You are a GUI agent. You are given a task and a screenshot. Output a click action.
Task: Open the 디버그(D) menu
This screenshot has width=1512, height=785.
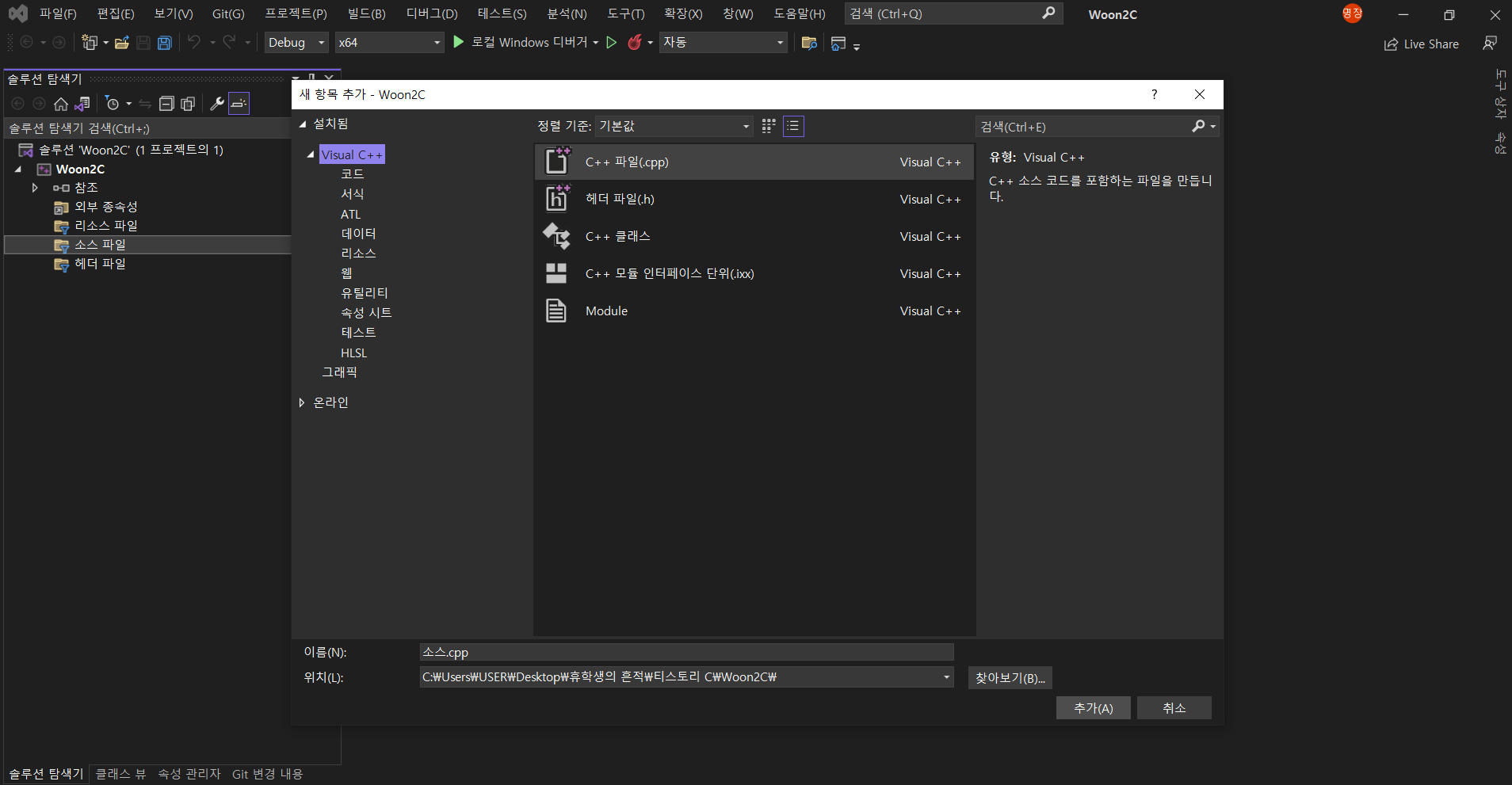coord(432,13)
